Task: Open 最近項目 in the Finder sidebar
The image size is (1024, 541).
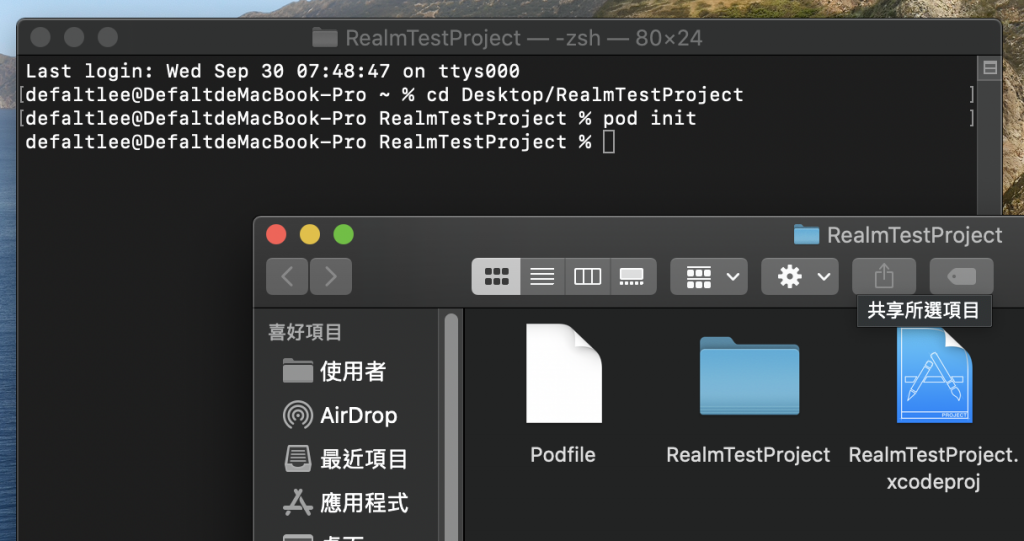Action: [x=345, y=459]
